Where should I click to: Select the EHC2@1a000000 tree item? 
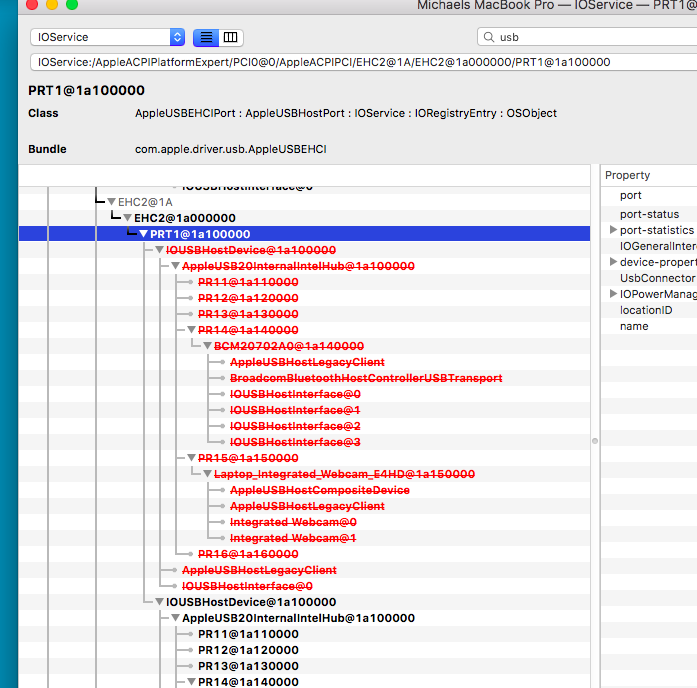(185, 218)
